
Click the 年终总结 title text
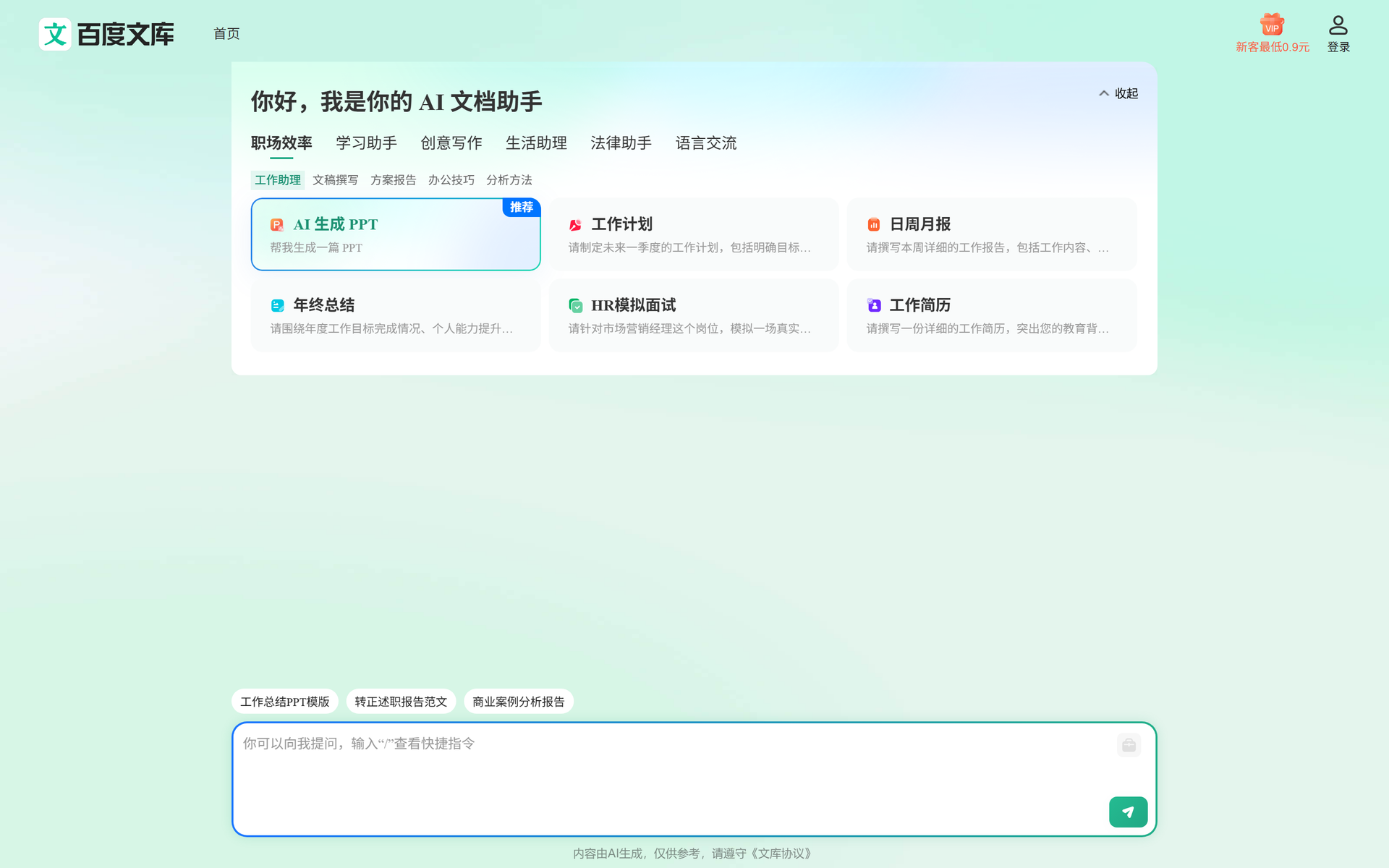[x=324, y=305]
